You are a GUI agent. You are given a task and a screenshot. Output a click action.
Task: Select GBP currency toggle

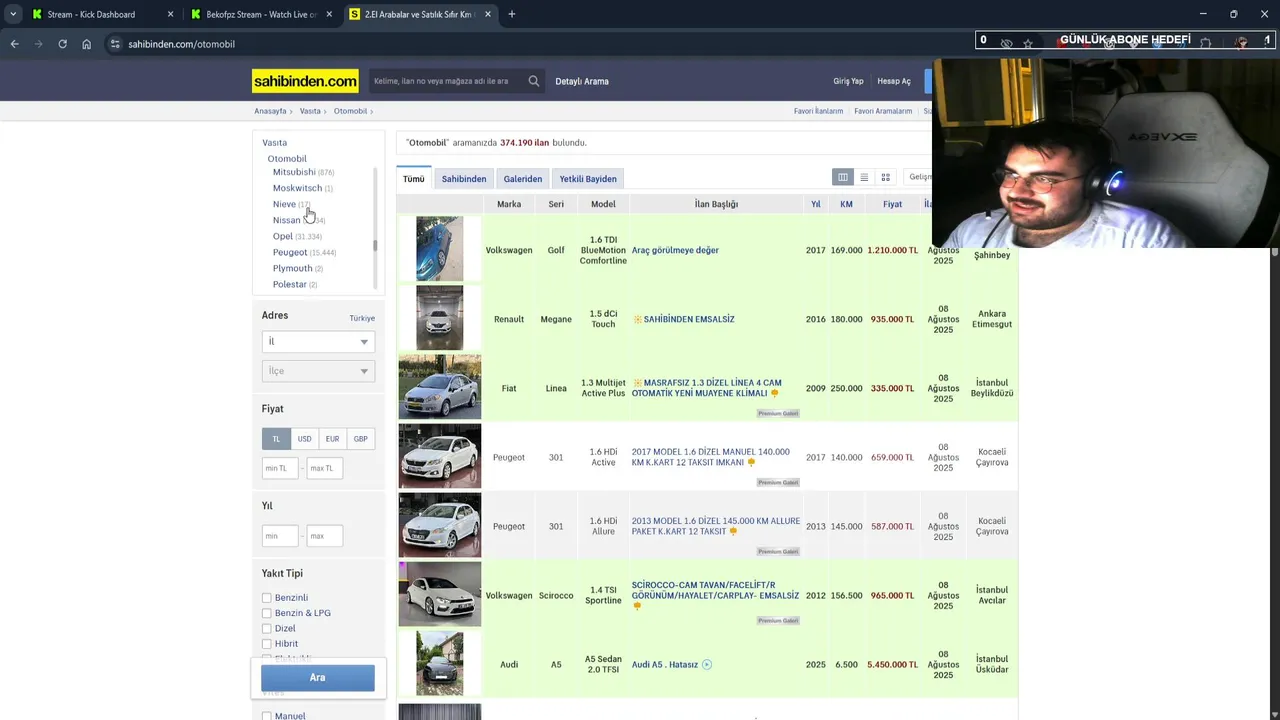tap(360, 439)
